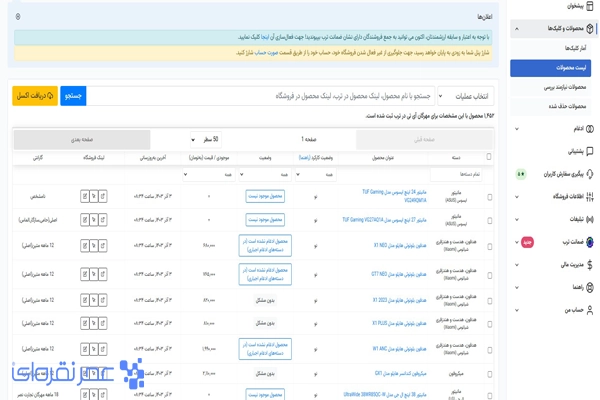Check the GX1 microphone row checkbox
The width and height of the screenshot is (600, 400).
tap(489, 374)
